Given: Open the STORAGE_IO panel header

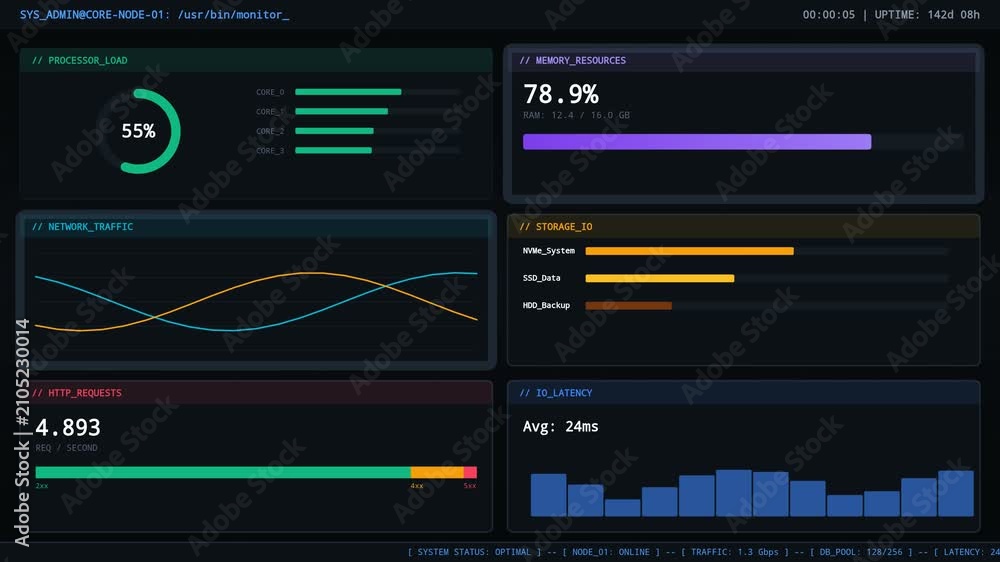Looking at the screenshot, I should pos(744,227).
